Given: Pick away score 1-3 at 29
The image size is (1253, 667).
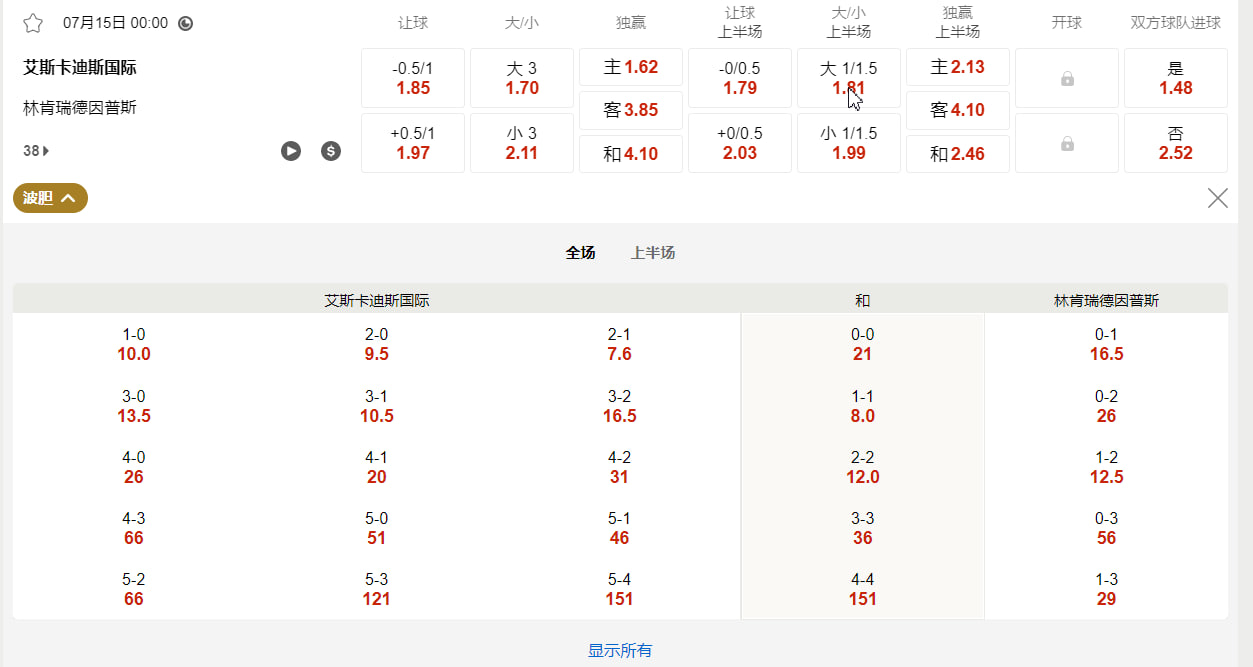Looking at the screenshot, I should point(1106,589).
